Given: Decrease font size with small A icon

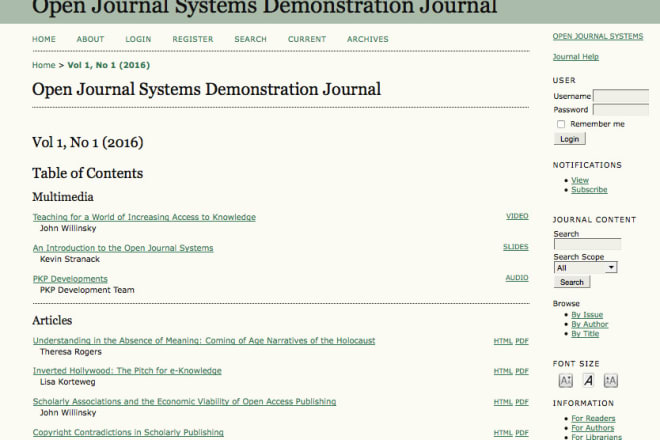Looking at the screenshot, I should pyautogui.click(x=565, y=381).
